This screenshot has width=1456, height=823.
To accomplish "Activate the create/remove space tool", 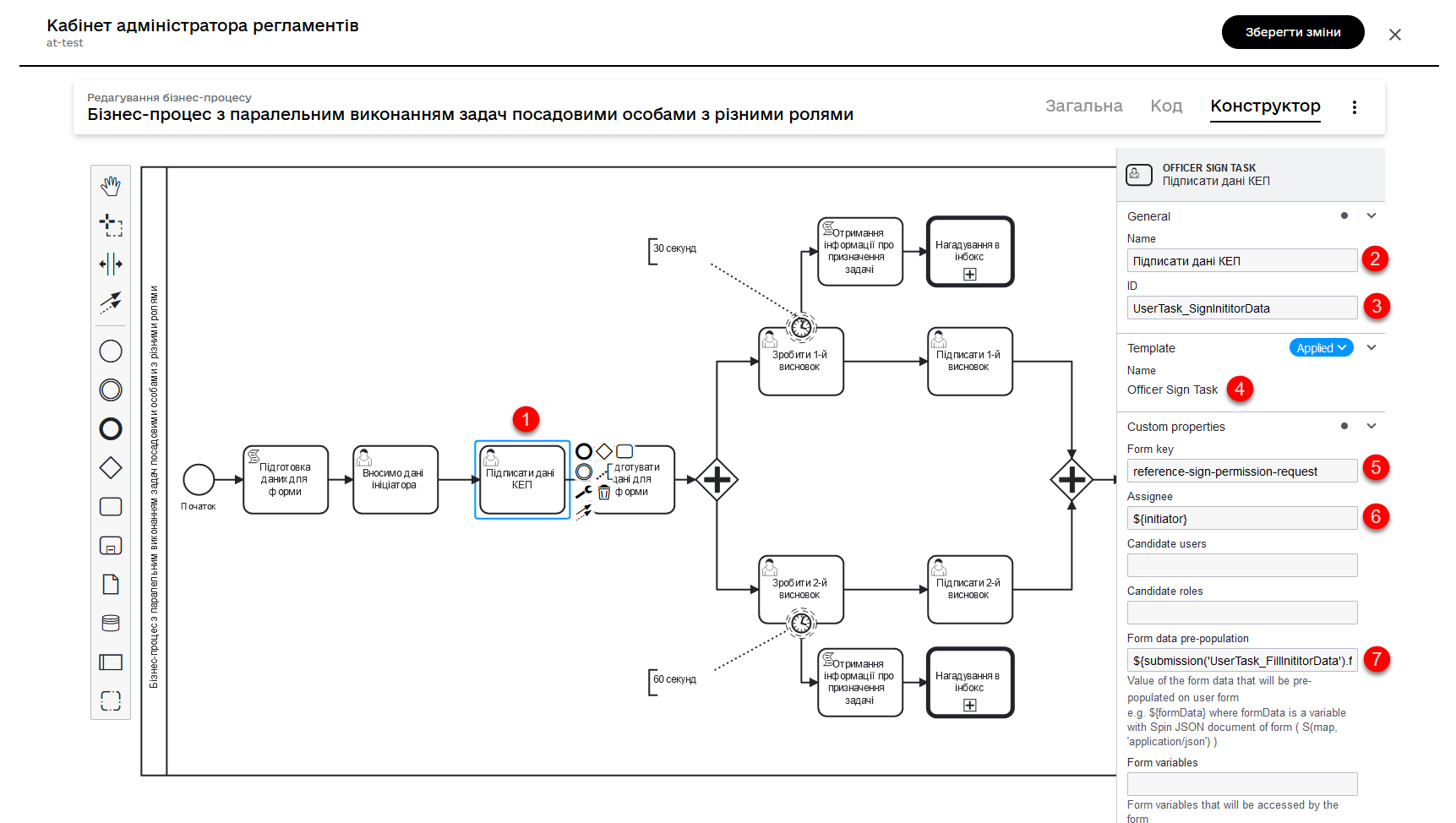I will pyautogui.click(x=111, y=264).
